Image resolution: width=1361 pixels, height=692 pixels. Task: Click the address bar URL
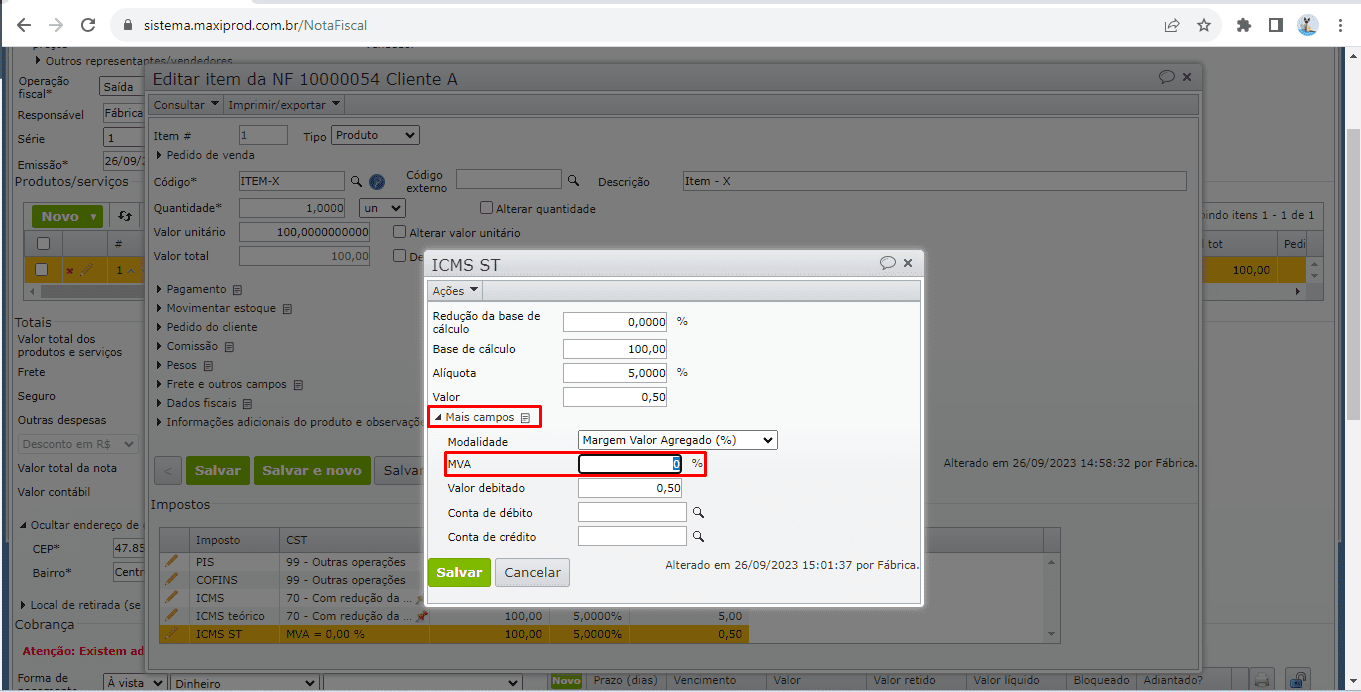pos(257,25)
